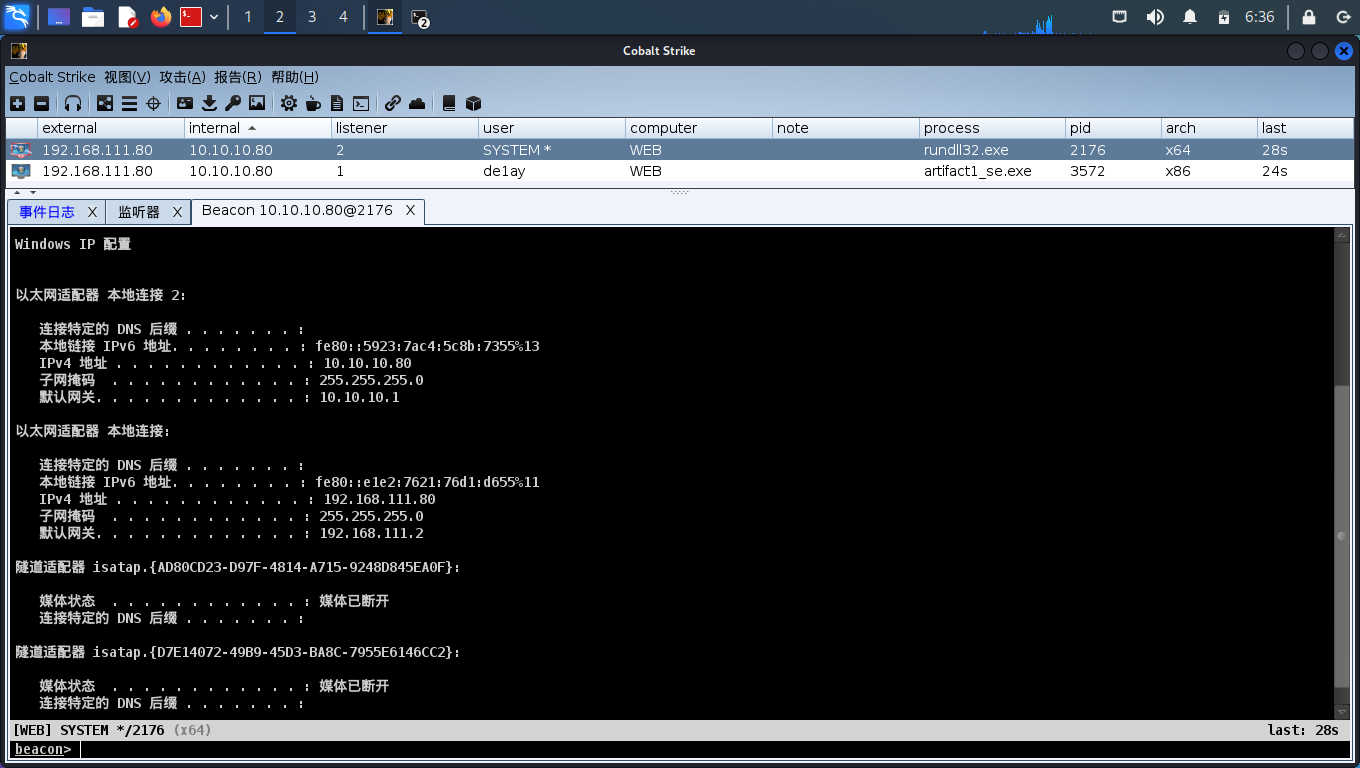The height and width of the screenshot is (768, 1360).
Task: Sort sessions by the pid column
Action: pyautogui.click(x=1113, y=128)
